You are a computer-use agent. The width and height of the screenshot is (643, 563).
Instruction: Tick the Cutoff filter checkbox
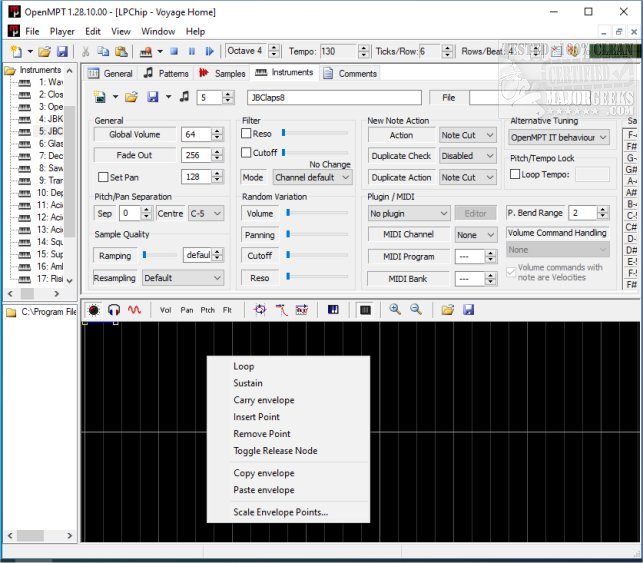click(x=247, y=153)
